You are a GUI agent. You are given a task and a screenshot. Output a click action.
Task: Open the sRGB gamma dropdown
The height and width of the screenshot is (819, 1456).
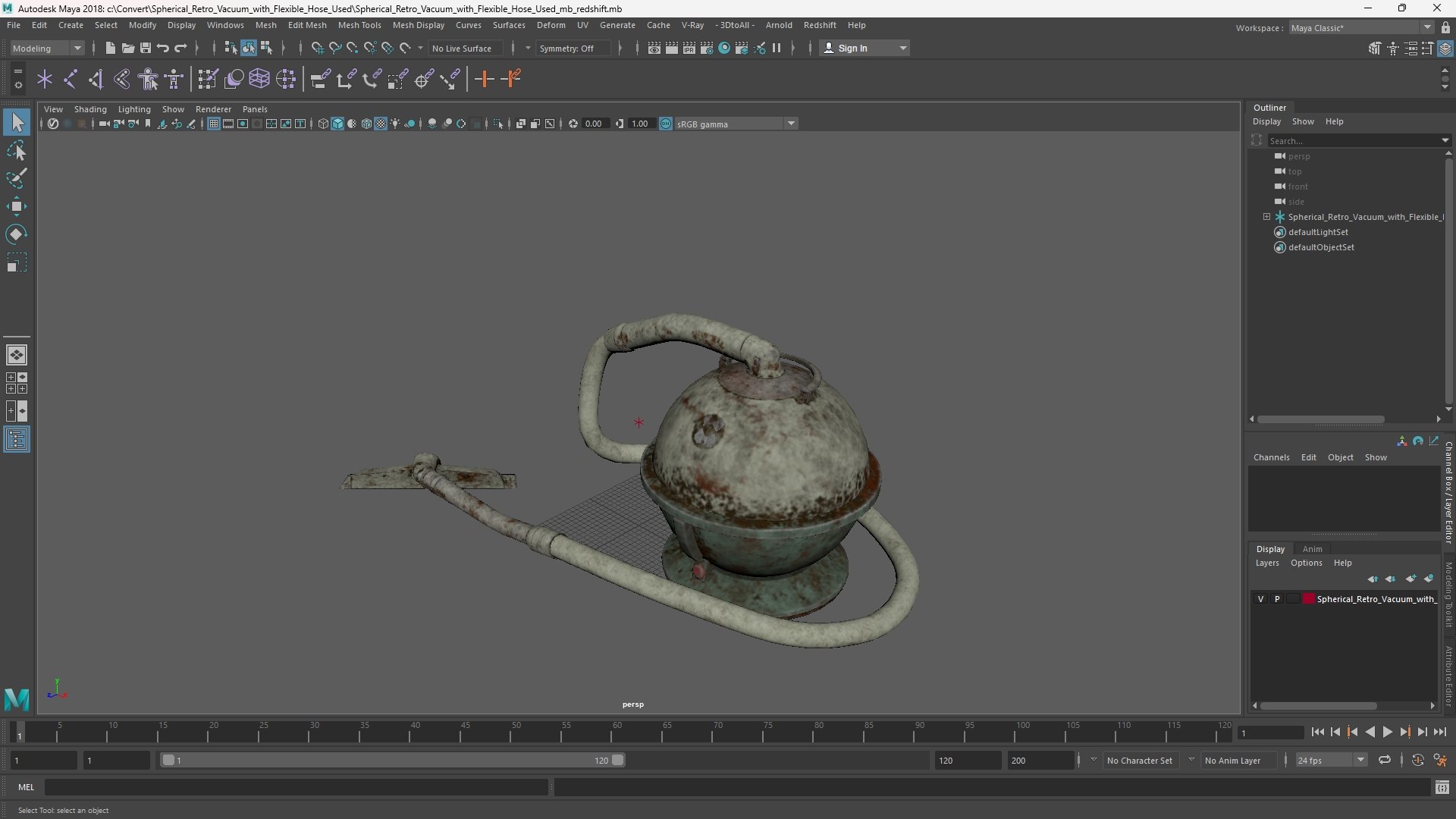tap(736, 124)
